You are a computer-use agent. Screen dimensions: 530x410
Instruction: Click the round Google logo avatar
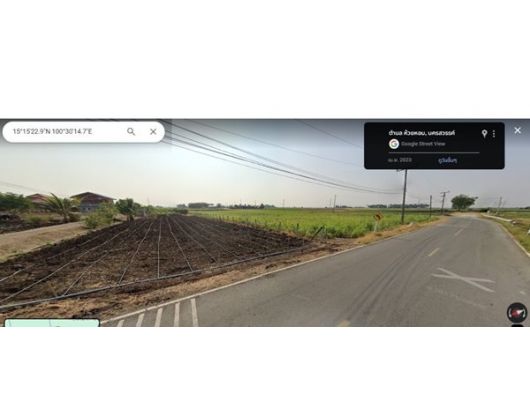[394, 144]
